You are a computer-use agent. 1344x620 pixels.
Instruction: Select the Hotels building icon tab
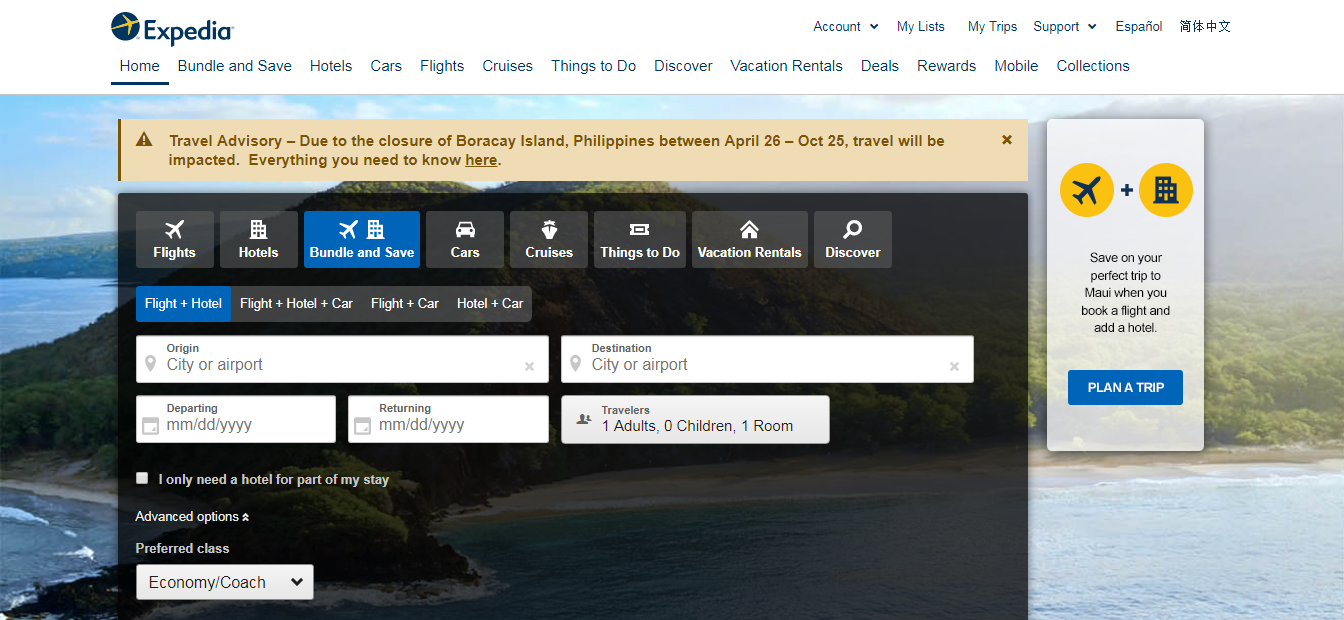(x=259, y=240)
